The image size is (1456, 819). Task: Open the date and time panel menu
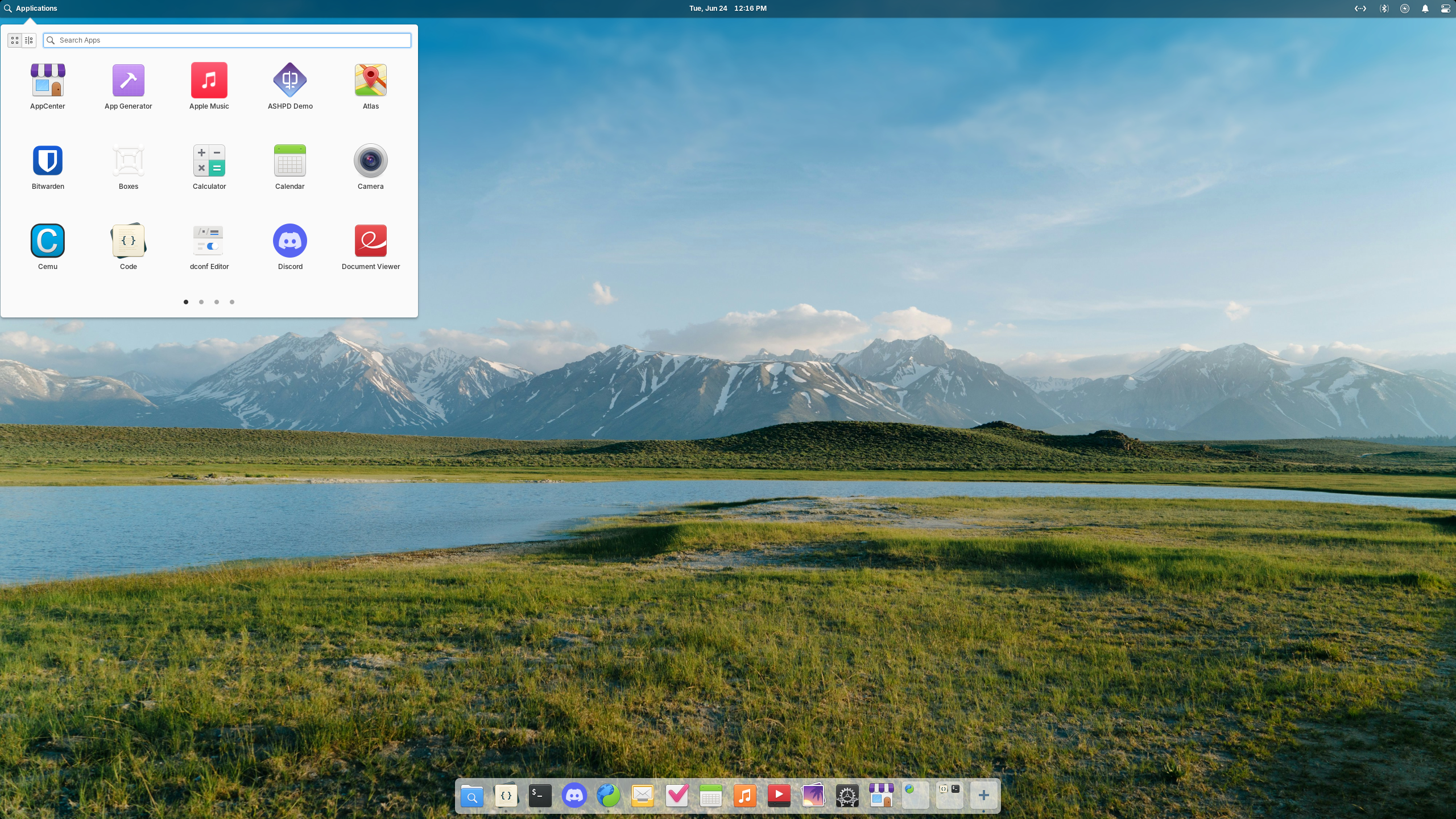(x=727, y=9)
